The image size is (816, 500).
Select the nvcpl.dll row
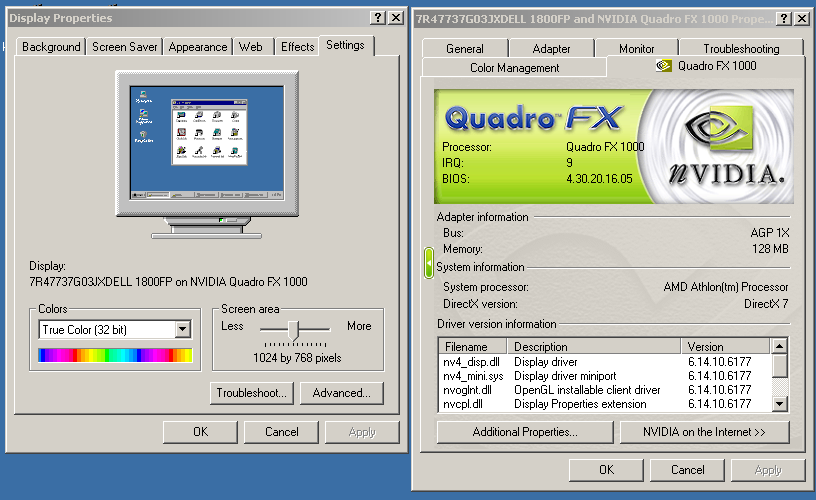click(605, 404)
